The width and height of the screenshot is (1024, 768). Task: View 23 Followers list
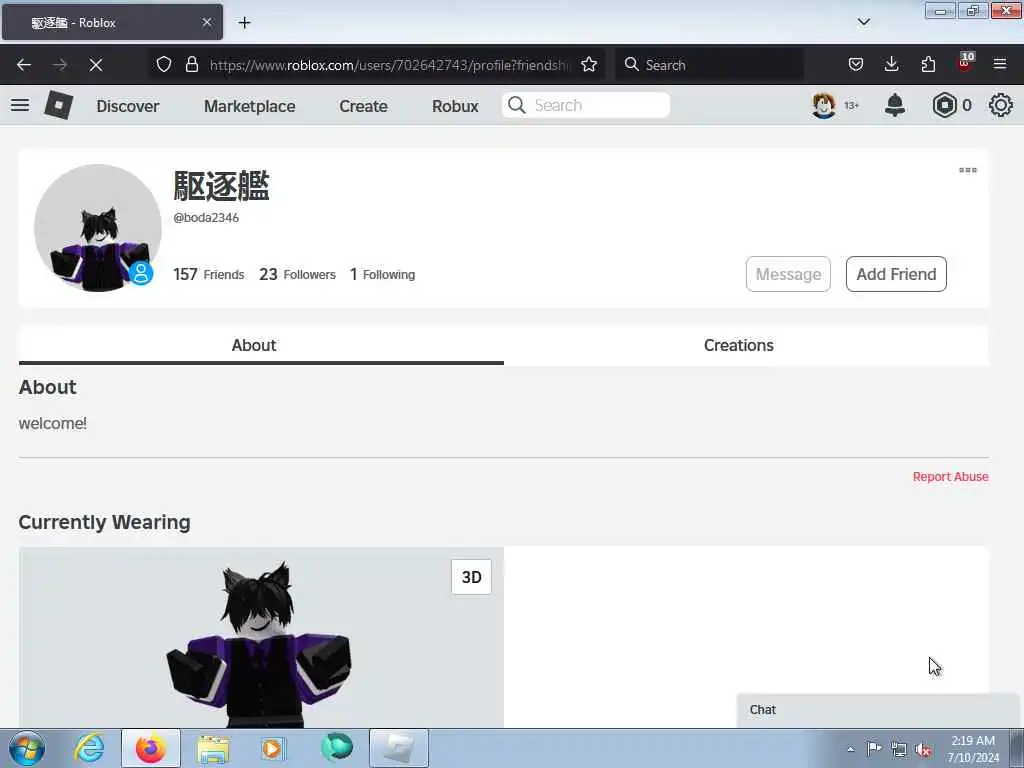[297, 274]
